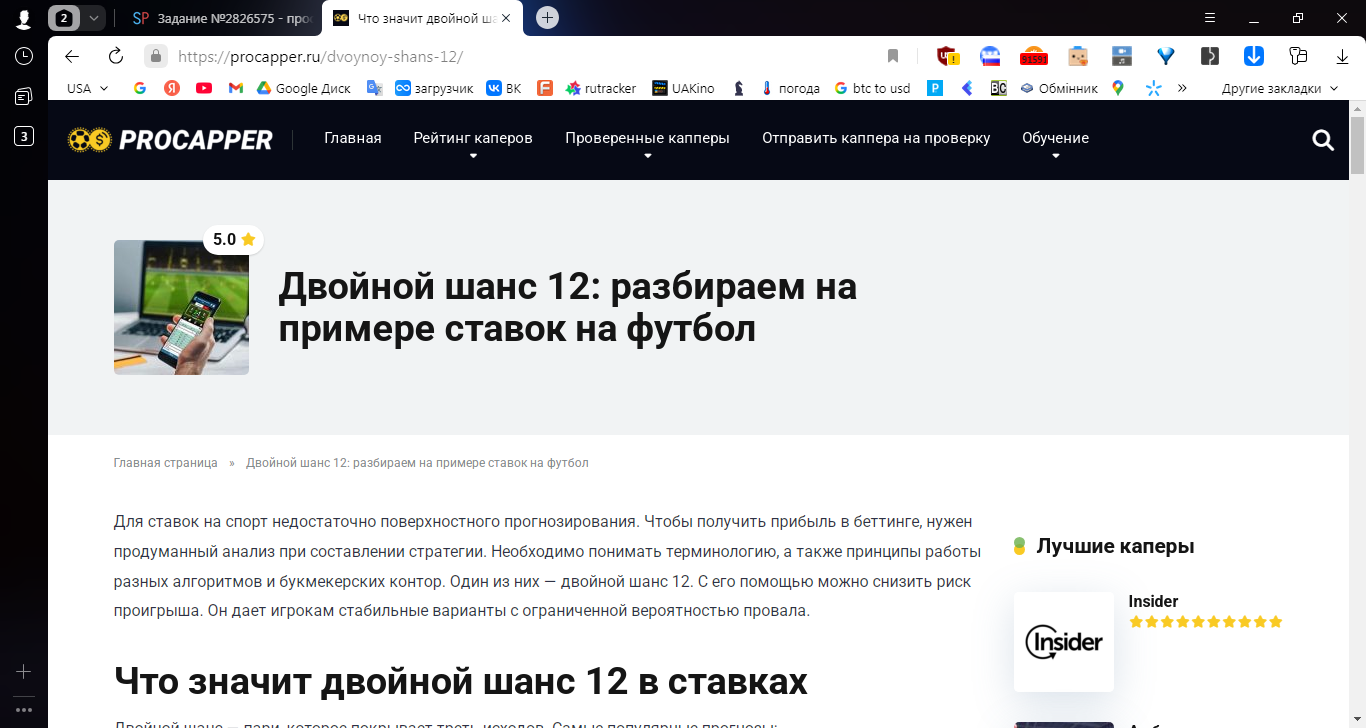The width and height of the screenshot is (1366, 728).
Task: Open the Google bookmark icon
Action: pyautogui.click(x=140, y=88)
